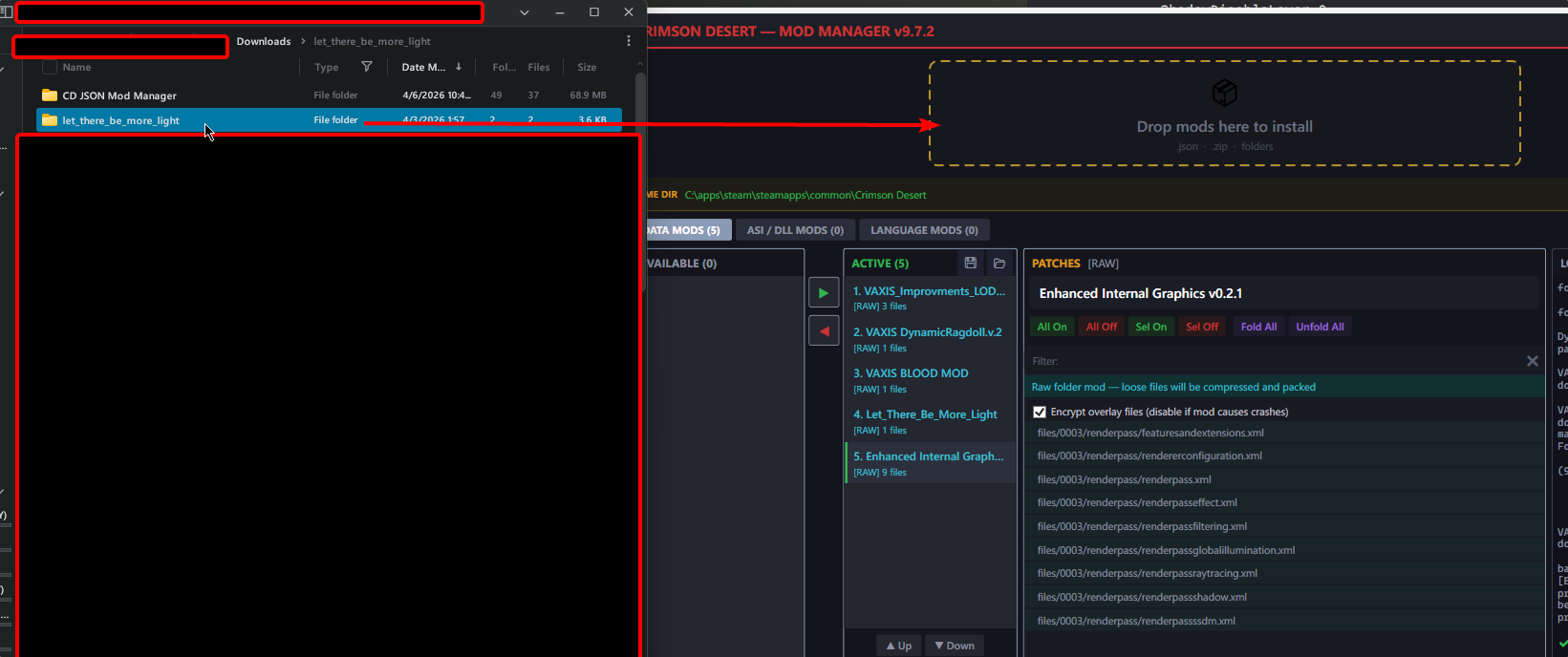Viewport: 1568px width, 657px height.
Task: Click Enhanced Internal Graphics v0.2.1 title
Action: click(x=1141, y=293)
